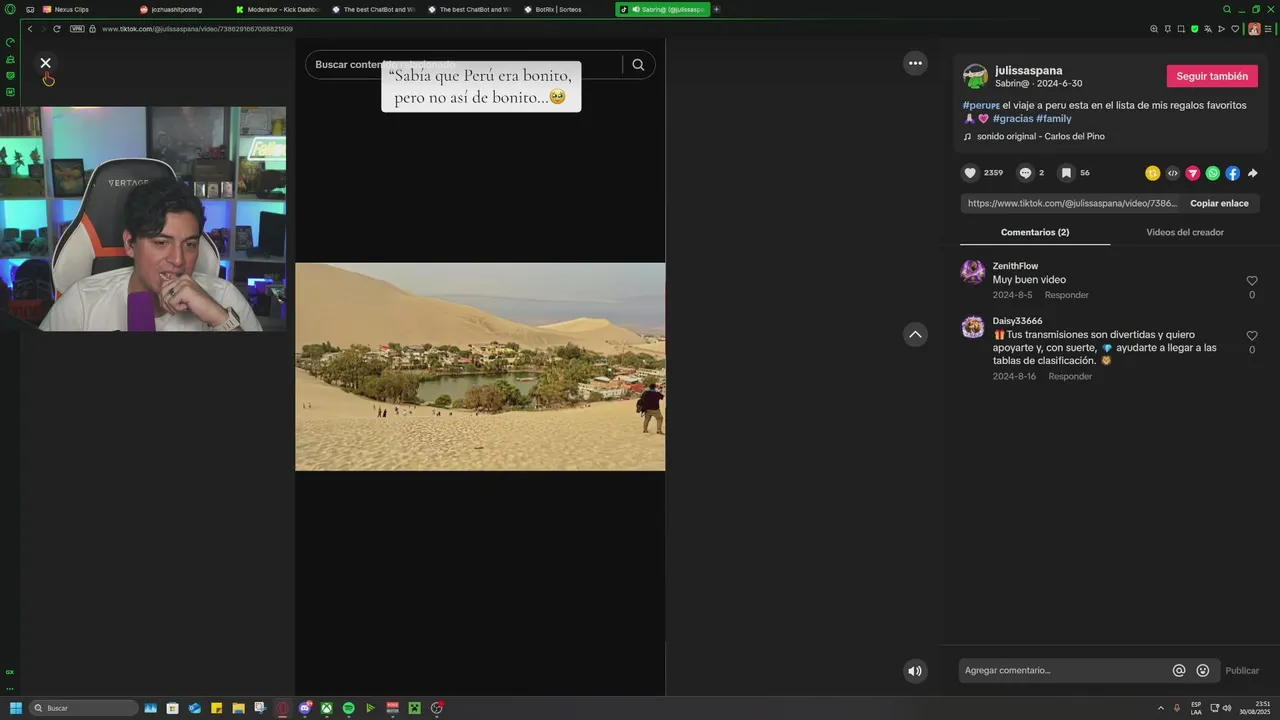
Task: Open Daisy33666 commenter profile
Action: click(1017, 321)
